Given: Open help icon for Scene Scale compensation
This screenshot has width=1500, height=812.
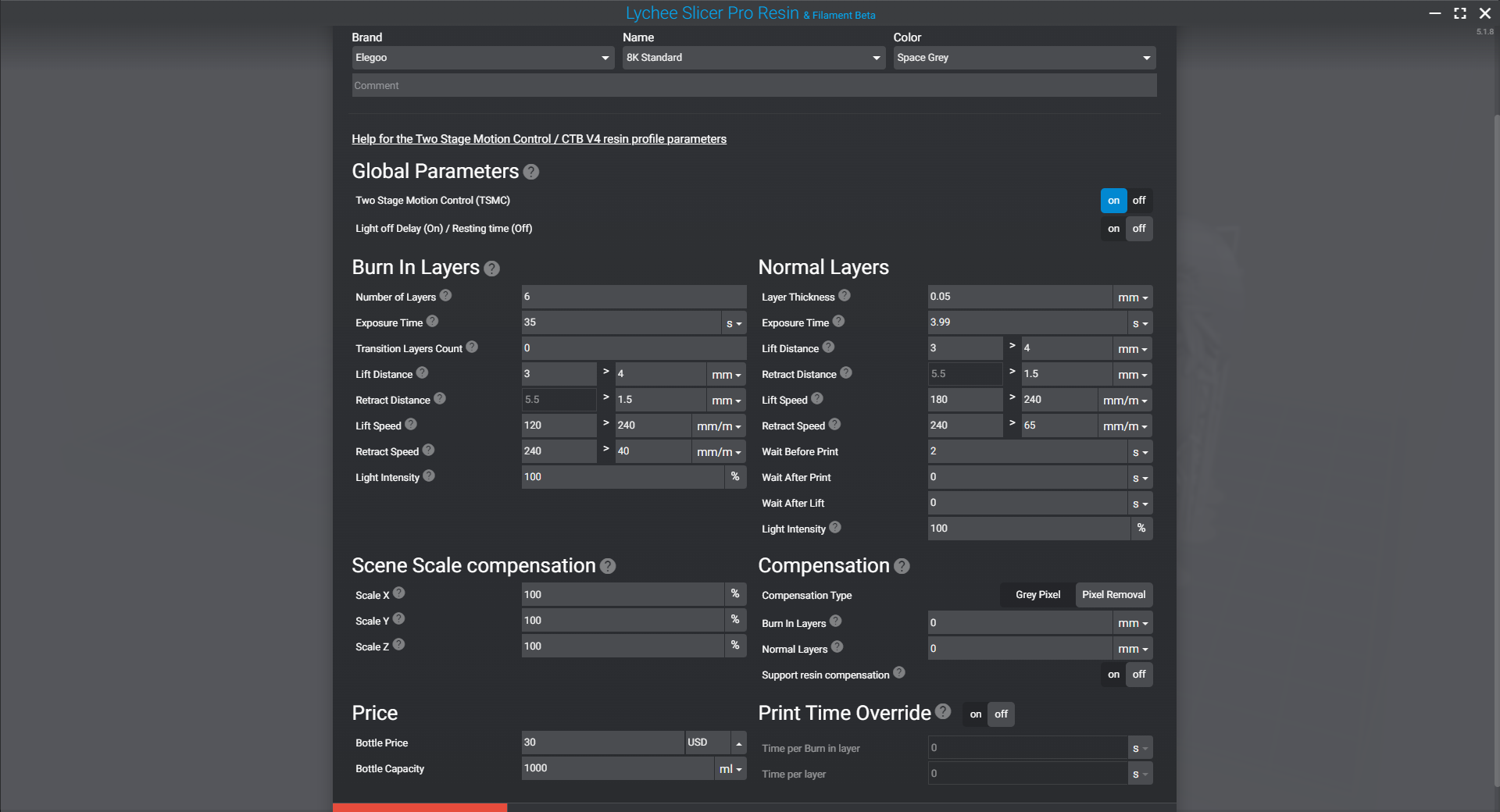Looking at the screenshot, I should point(608,567).
